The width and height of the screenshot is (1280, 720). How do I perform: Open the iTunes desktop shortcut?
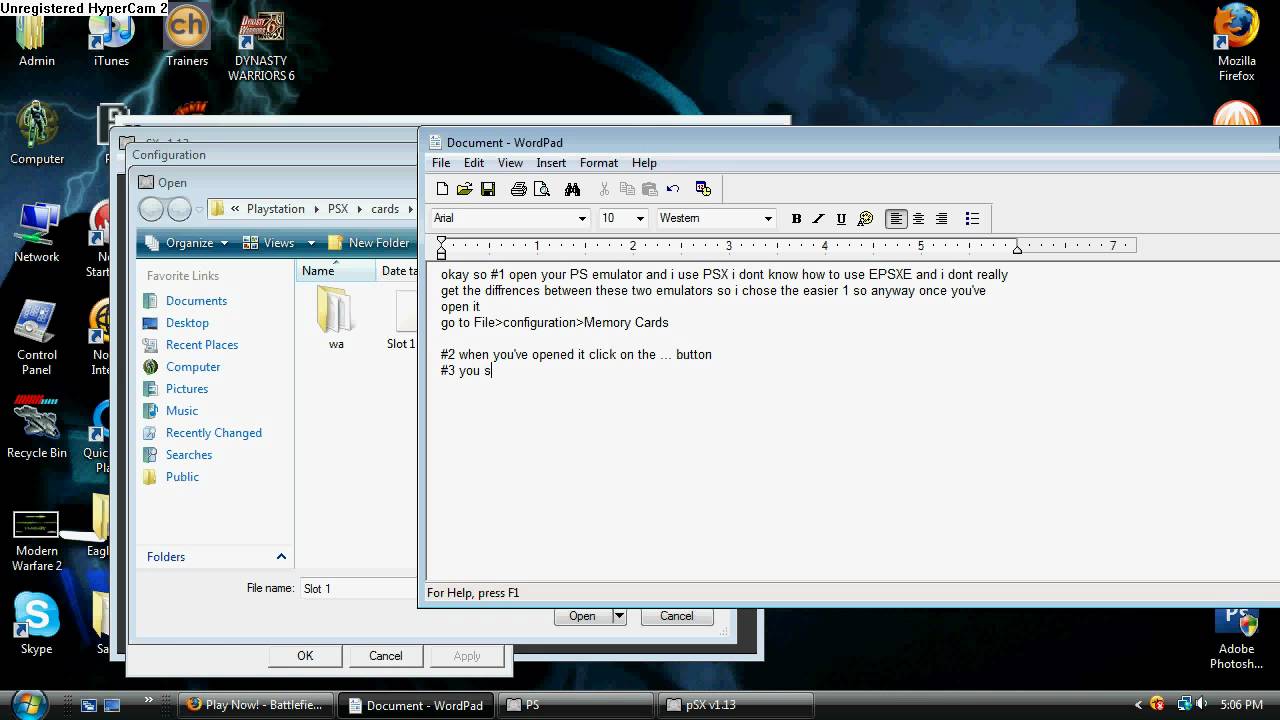pos(111,38)
